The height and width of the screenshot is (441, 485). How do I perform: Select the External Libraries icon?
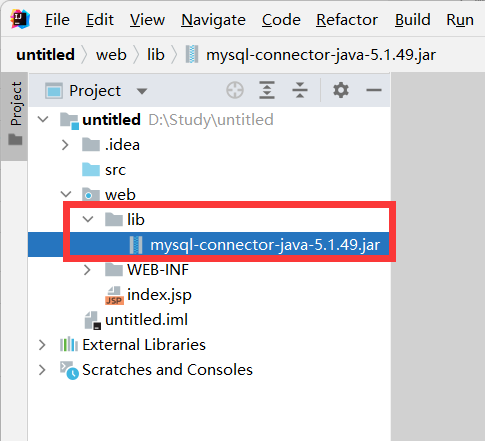click(69, 344)
